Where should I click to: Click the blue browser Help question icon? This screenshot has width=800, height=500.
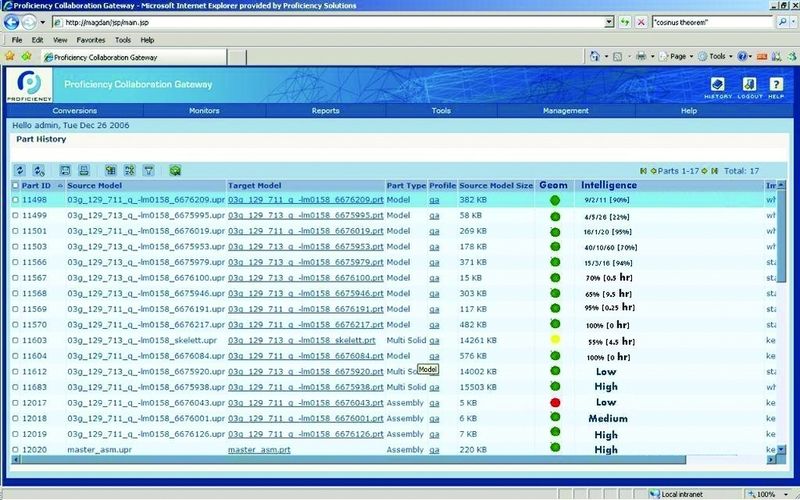[x=742, y=57]
